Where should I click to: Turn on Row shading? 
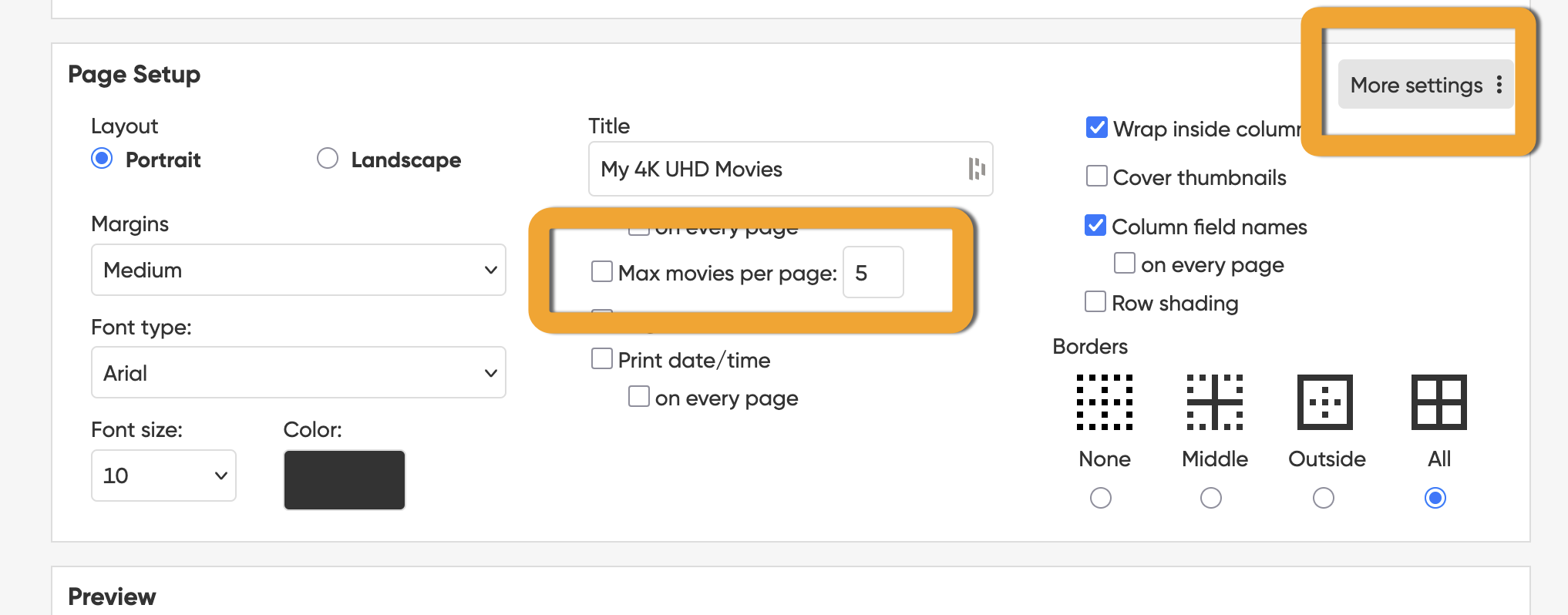1095,301
